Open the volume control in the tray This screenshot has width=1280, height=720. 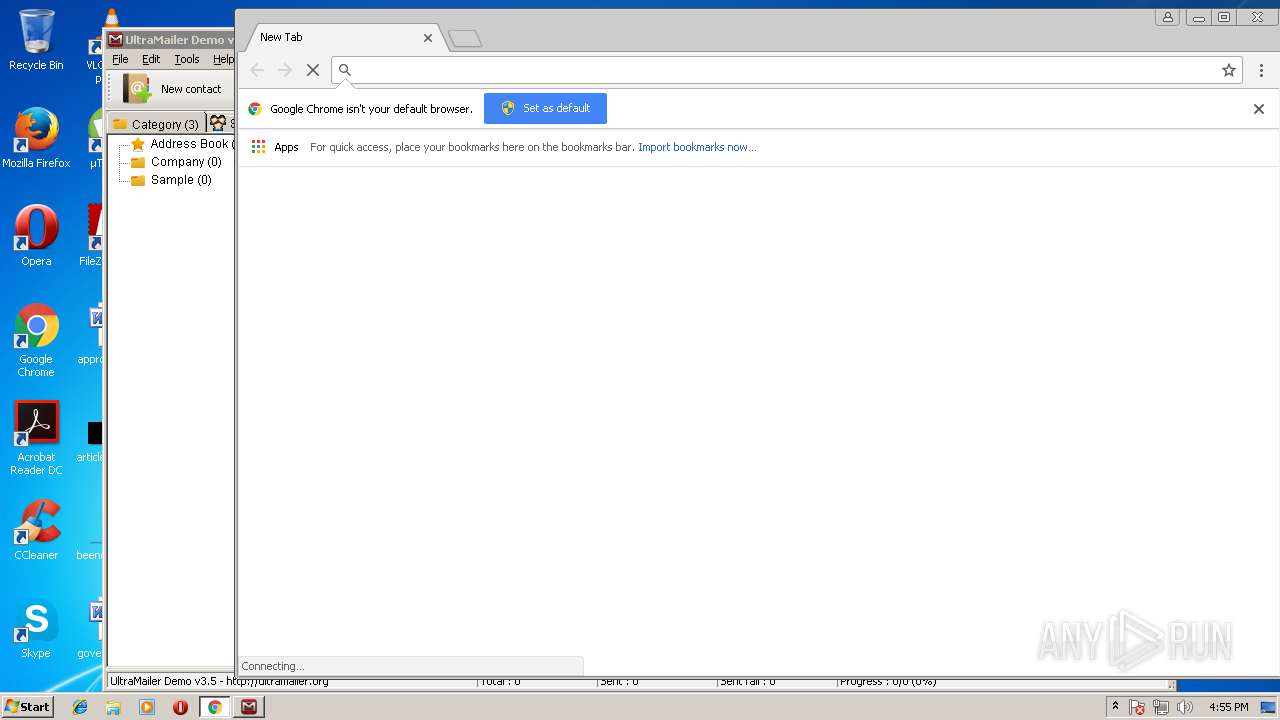coord(1185,707)
